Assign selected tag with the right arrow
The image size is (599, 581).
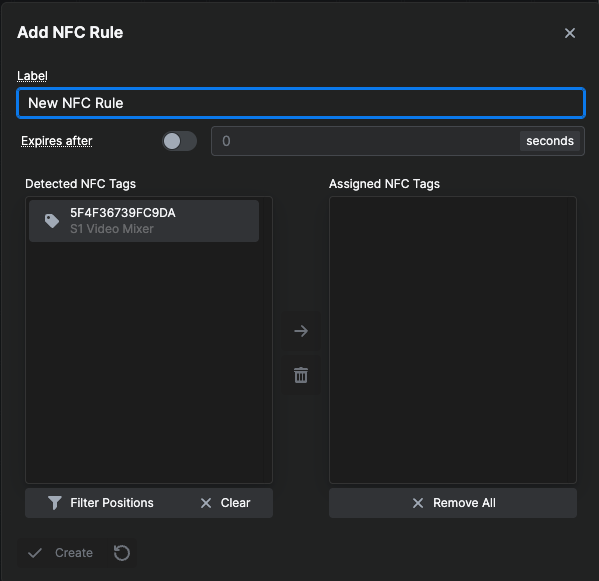[x=301, y=331]
